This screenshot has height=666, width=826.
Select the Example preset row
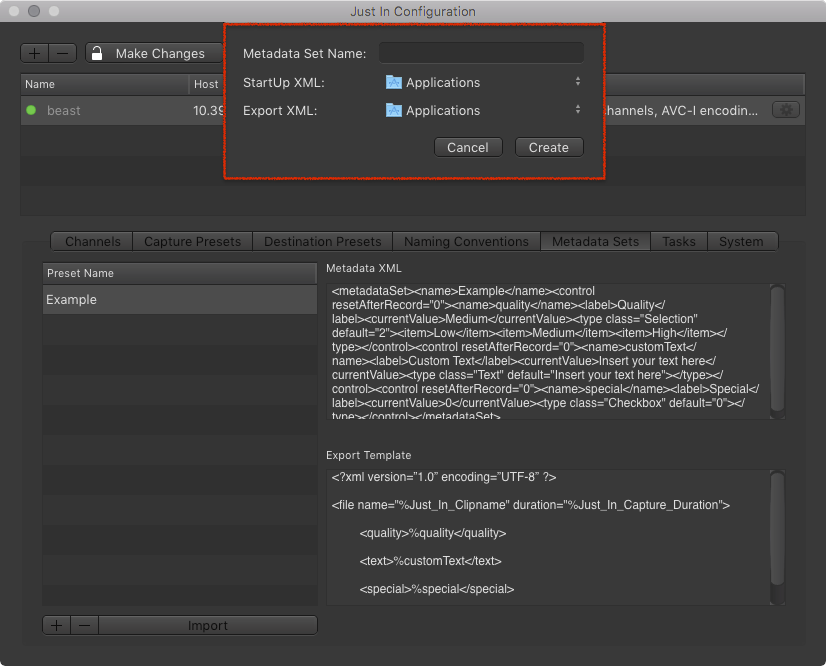pos(180,299)
